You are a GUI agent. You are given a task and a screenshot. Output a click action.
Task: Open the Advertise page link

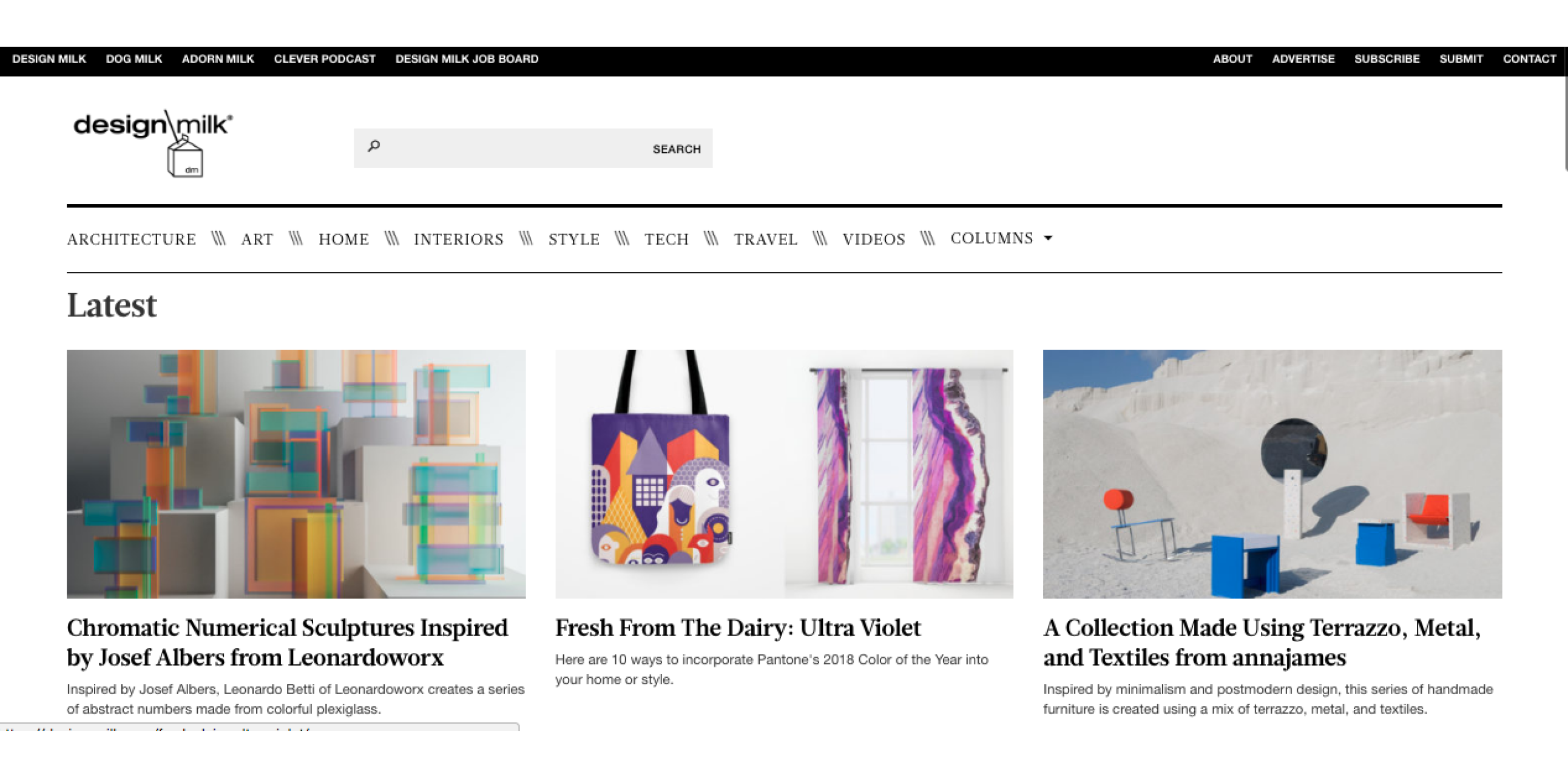point(1303,59)
